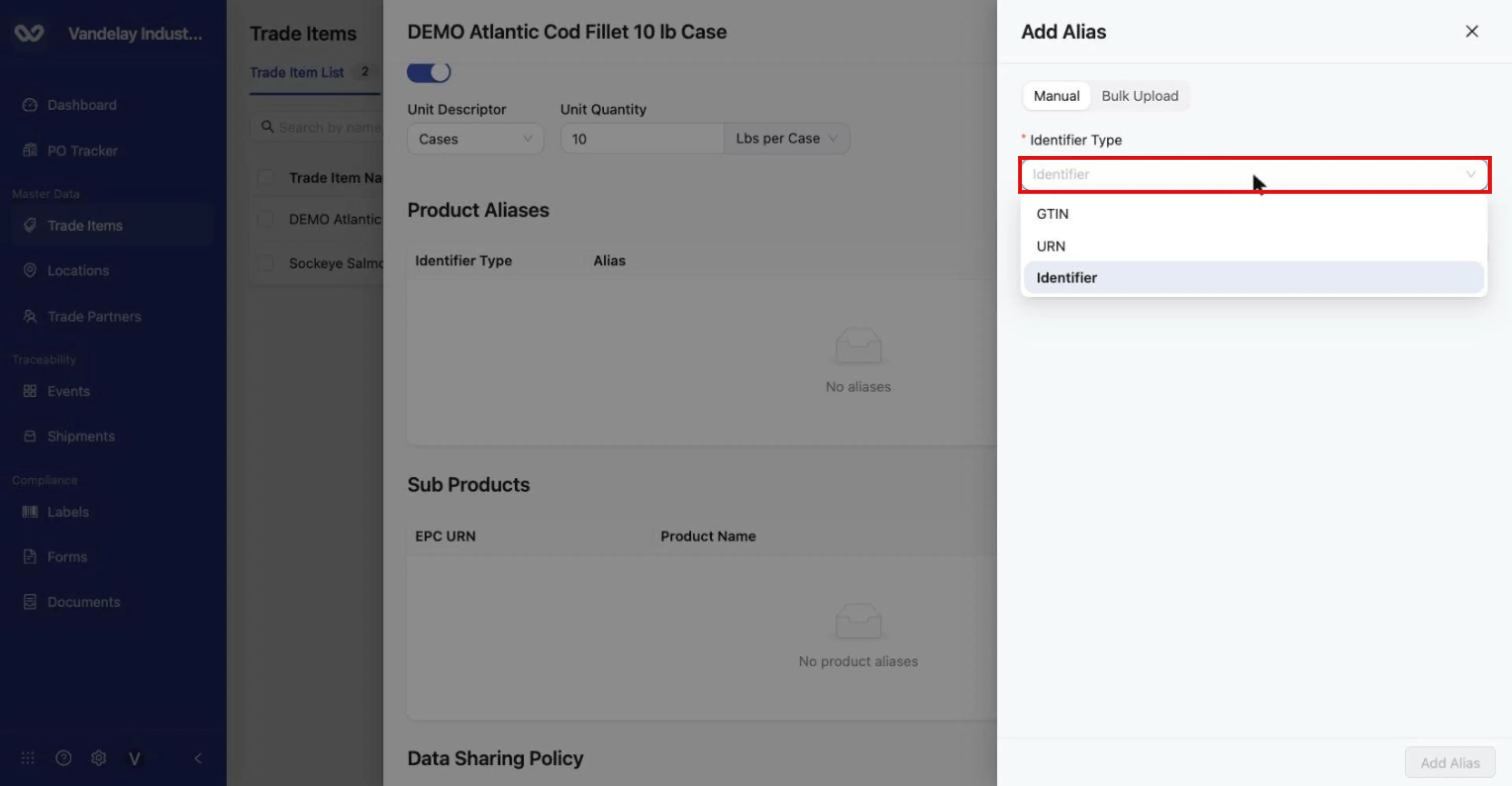This screenshot has height=786, width=1512.
Task: Close the Add Alias panel
Action: [1471, 31]
